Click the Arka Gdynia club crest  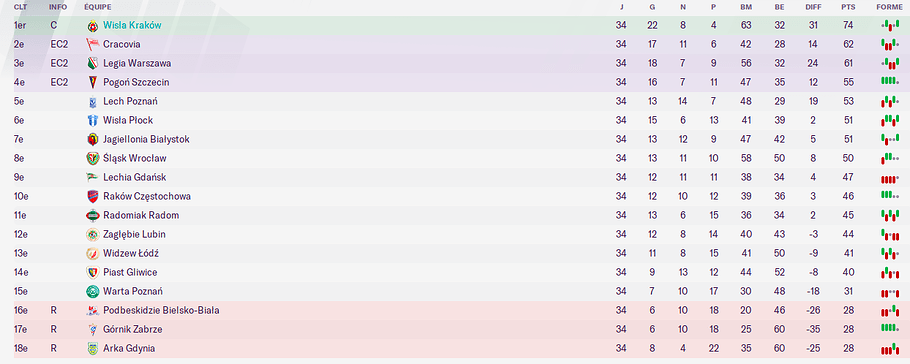(x=92, y=348)
